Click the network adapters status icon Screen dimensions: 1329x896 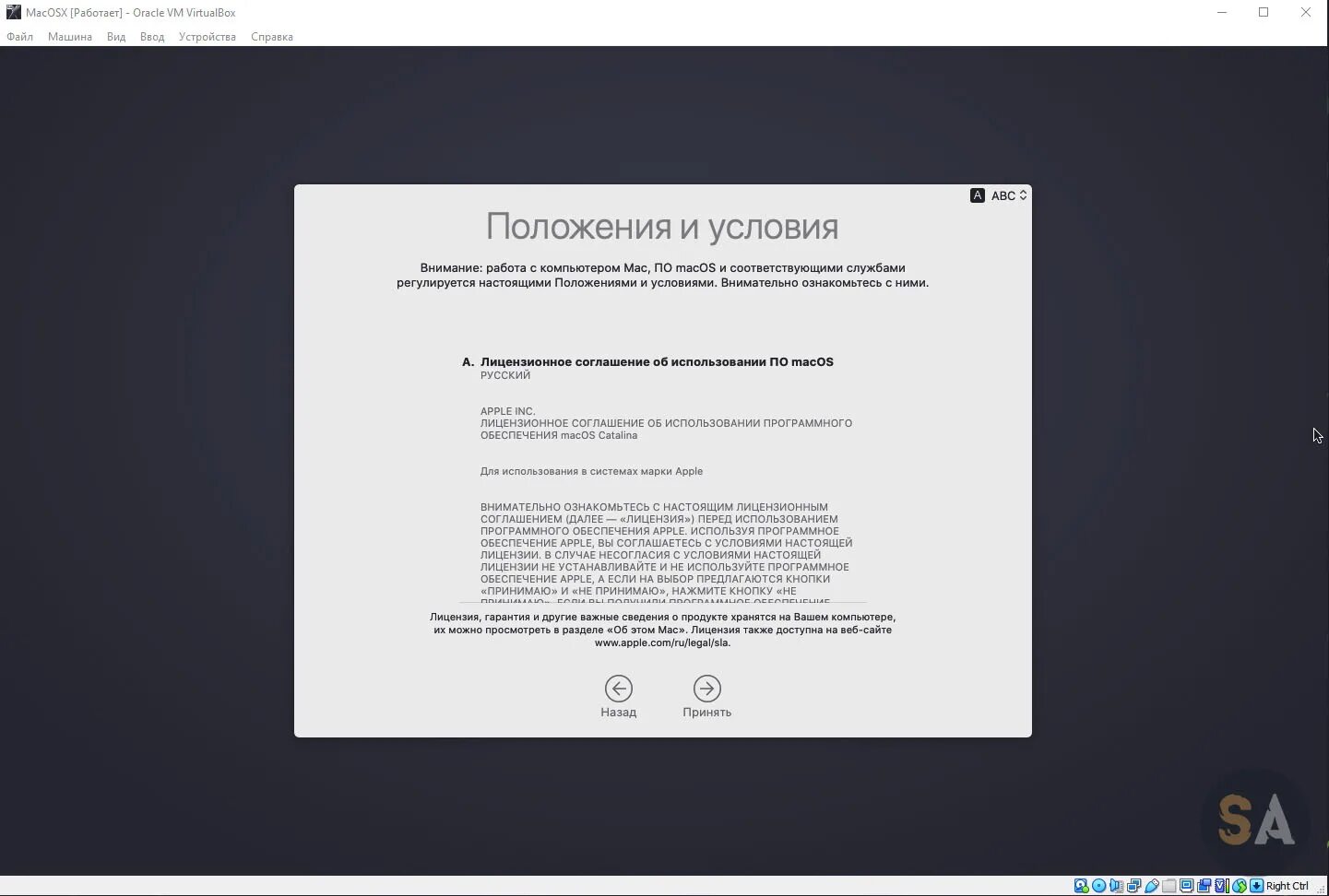(1134, 886)
